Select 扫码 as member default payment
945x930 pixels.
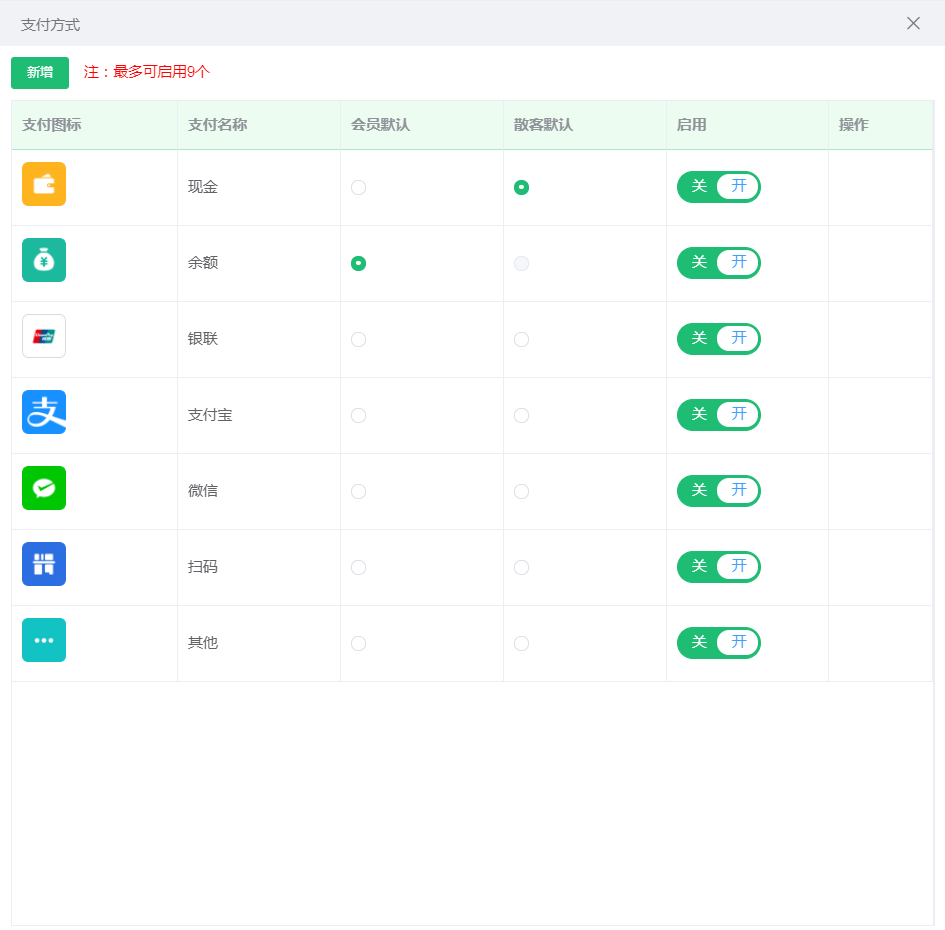pos(358,568)
